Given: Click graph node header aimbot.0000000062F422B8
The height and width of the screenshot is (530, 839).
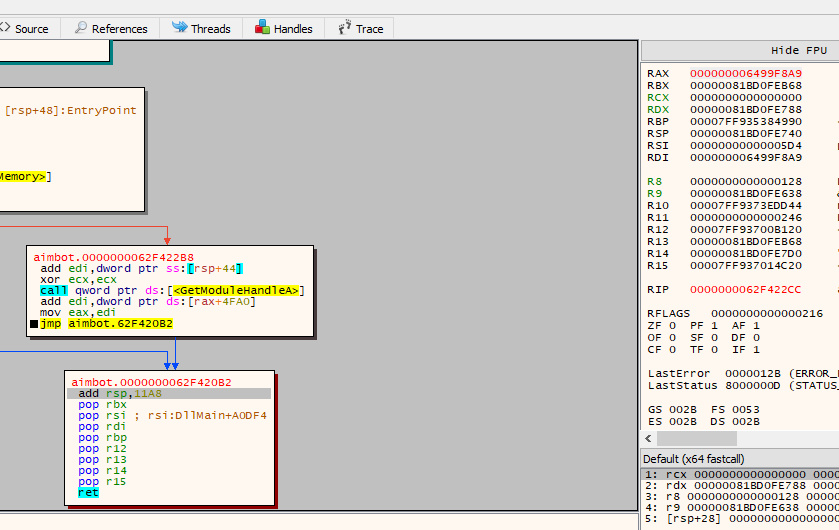Looking at the screenshot, I should 113,257.
